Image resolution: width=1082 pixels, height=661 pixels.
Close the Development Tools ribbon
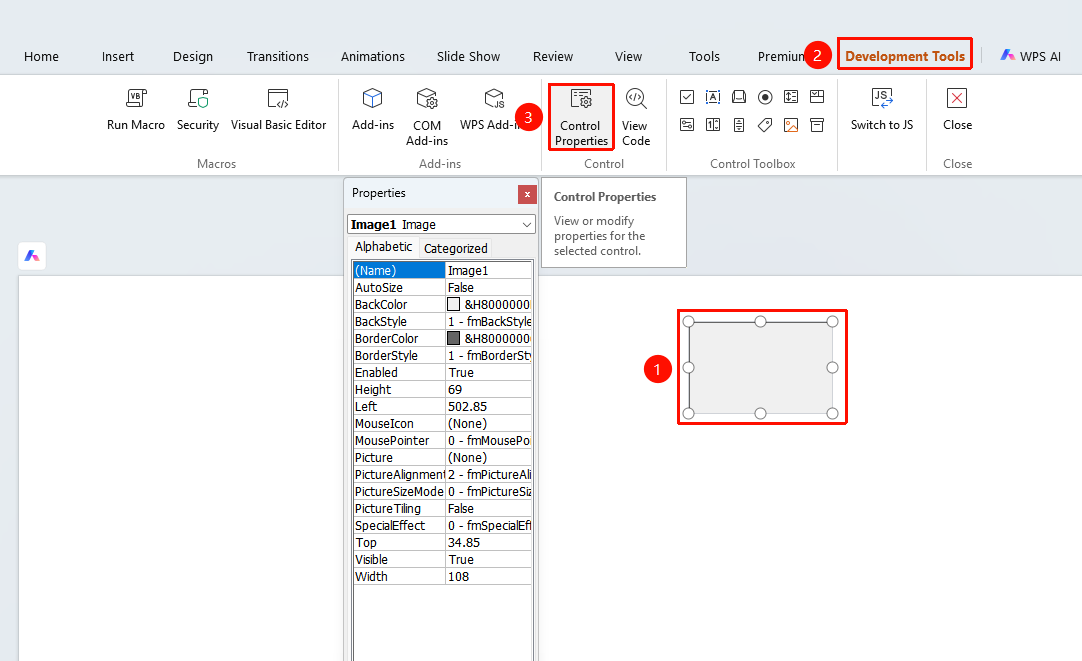(957, 109)
